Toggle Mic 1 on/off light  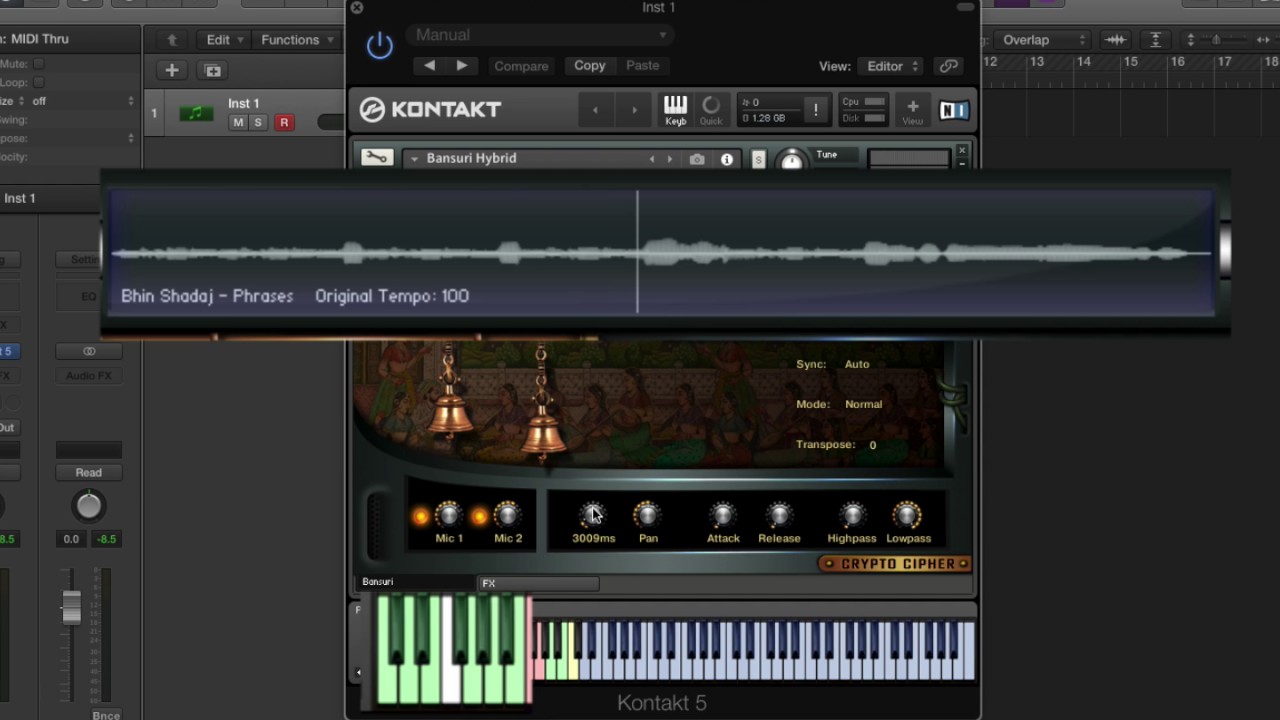tap(421, 516)
